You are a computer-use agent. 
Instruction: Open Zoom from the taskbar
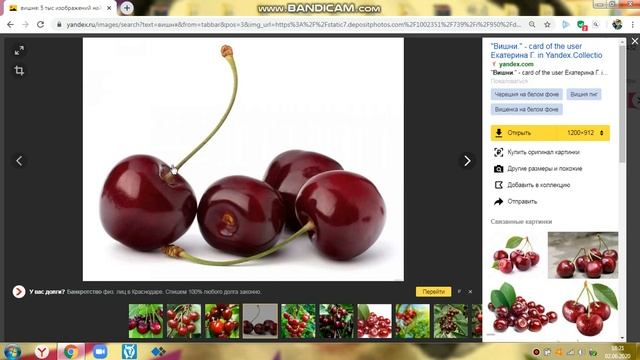pyautogui.click(x=100, y=351)
